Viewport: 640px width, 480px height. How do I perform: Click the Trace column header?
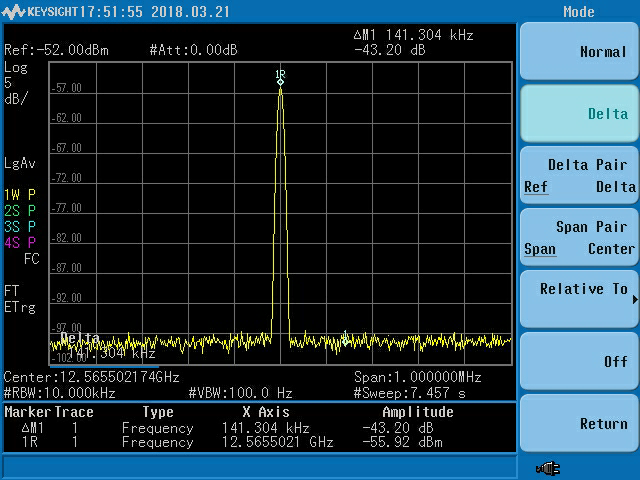pos(74,412)
